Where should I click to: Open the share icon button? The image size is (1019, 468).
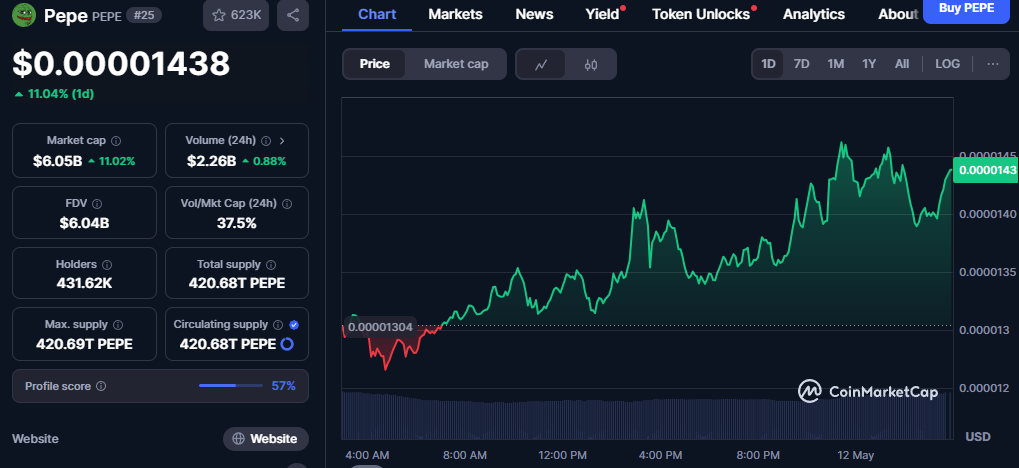293,15
